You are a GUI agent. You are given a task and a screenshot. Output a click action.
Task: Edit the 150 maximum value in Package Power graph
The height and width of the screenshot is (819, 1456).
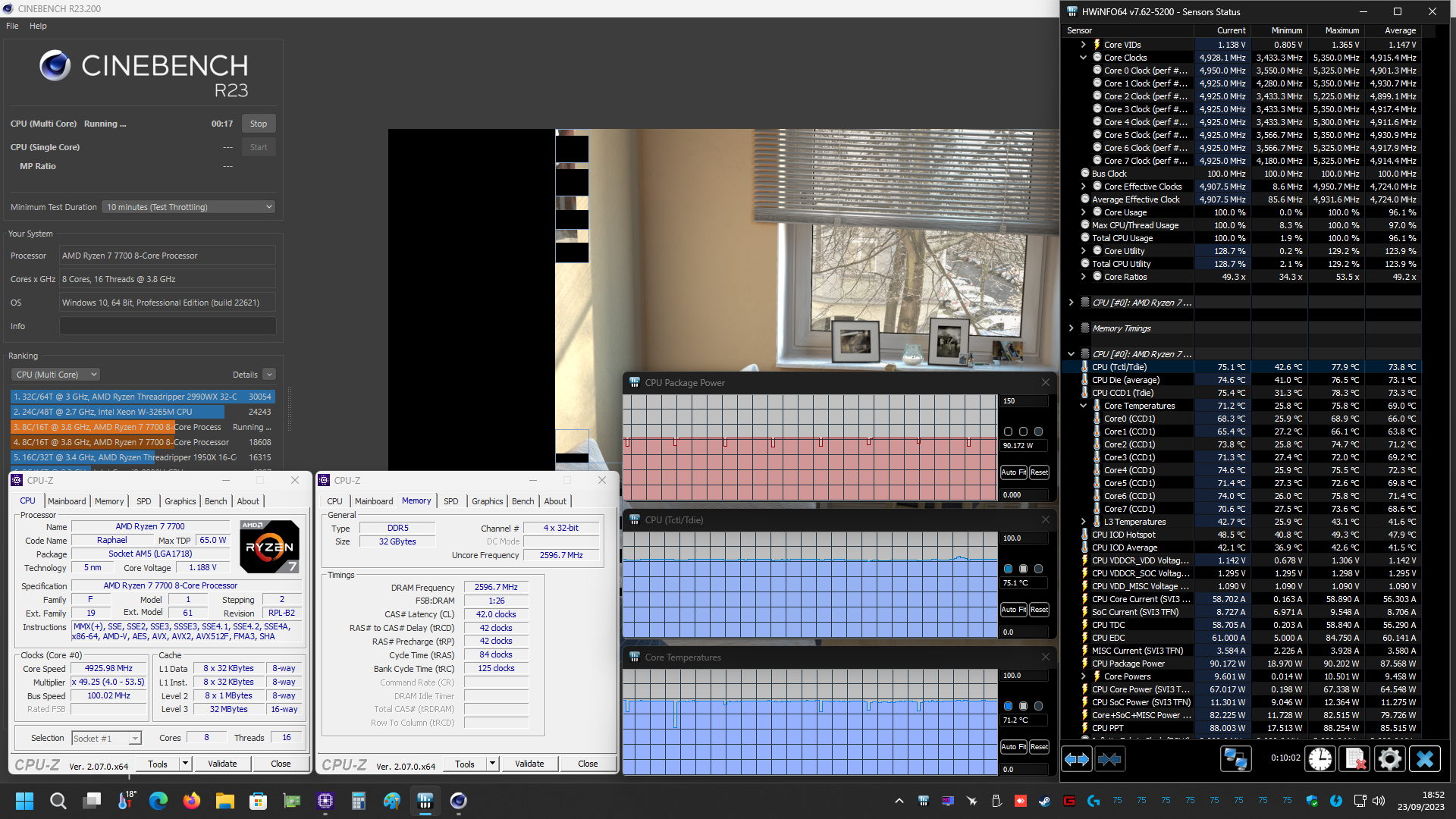1024,401
